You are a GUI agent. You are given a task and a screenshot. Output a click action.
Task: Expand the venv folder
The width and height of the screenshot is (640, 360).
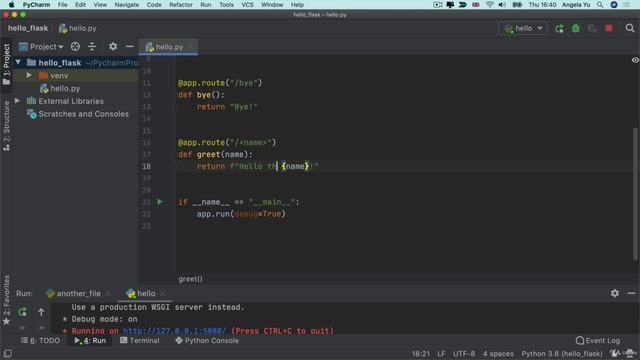pos(29,76)
